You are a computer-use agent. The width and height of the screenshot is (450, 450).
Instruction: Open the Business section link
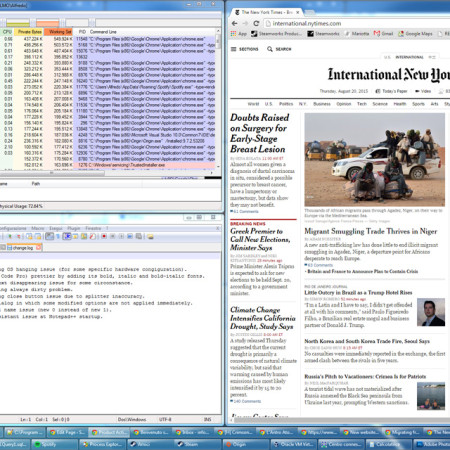click(322, 104)
